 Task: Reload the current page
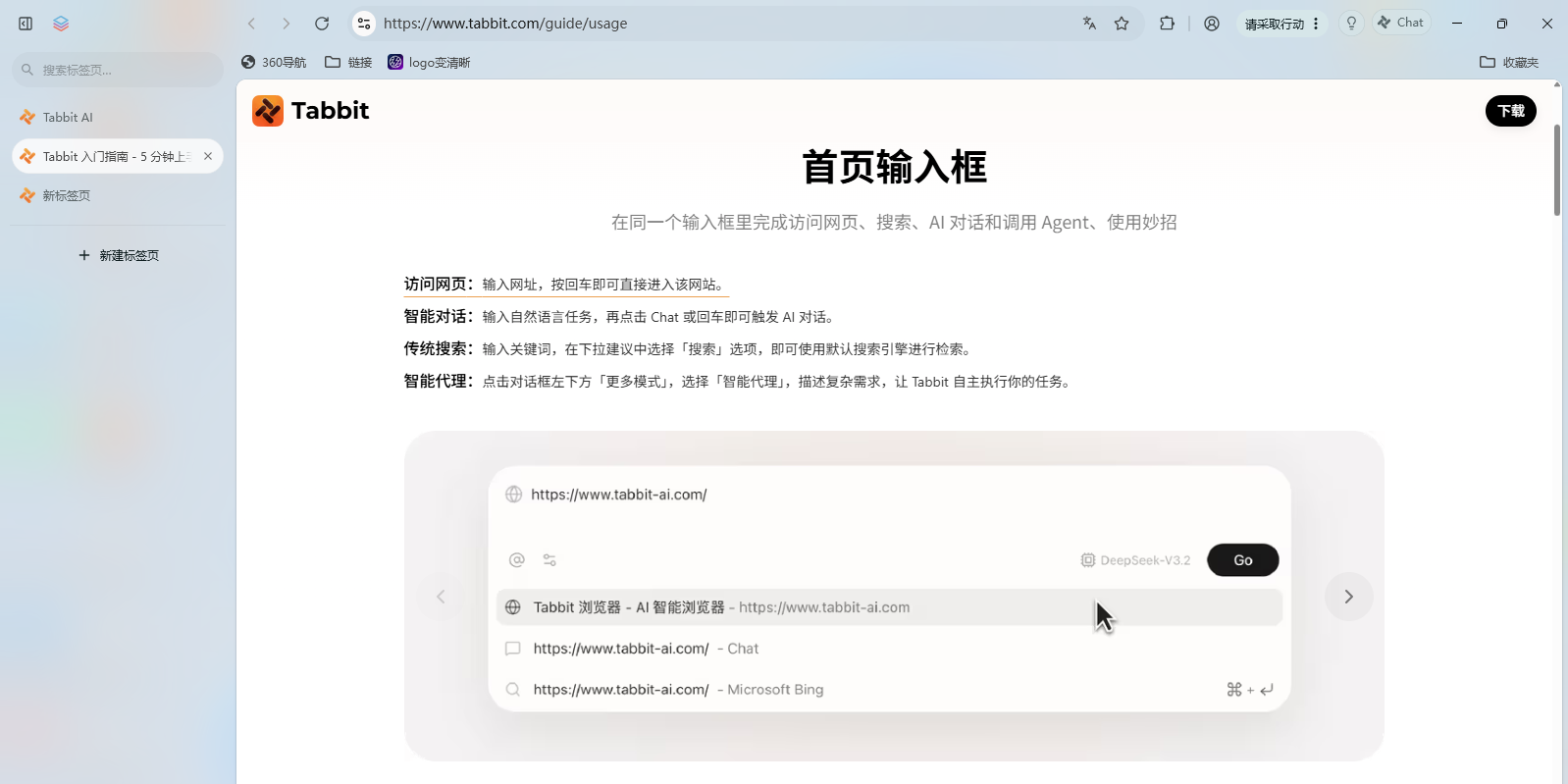click(x=322, y=24)
